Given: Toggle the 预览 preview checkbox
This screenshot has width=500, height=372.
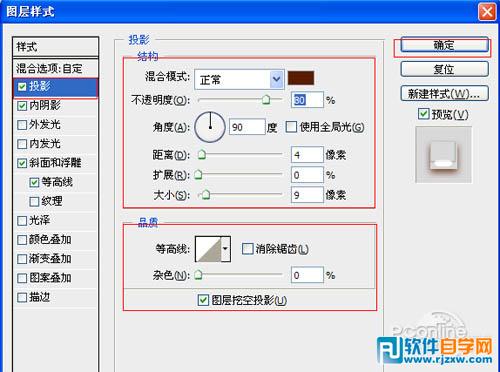Looking at the screenshot, I should click(423, 114).
